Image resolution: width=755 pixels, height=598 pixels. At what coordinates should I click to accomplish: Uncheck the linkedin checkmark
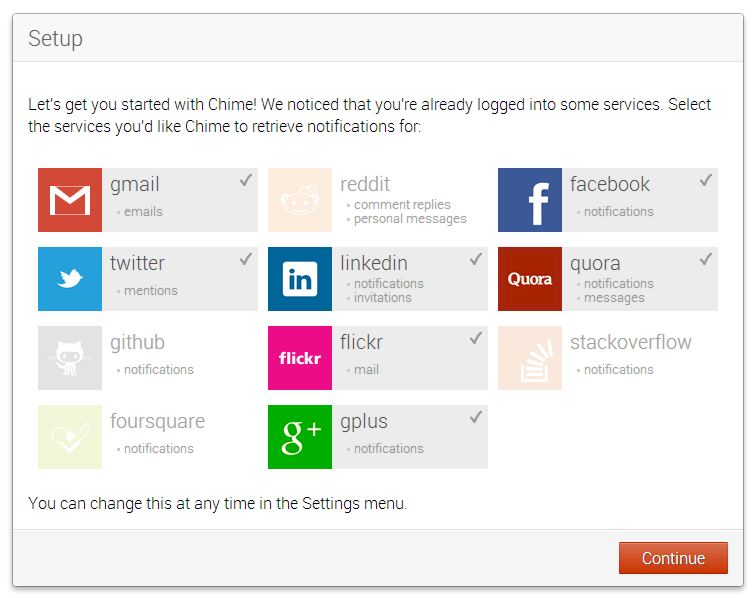point(475,260)
